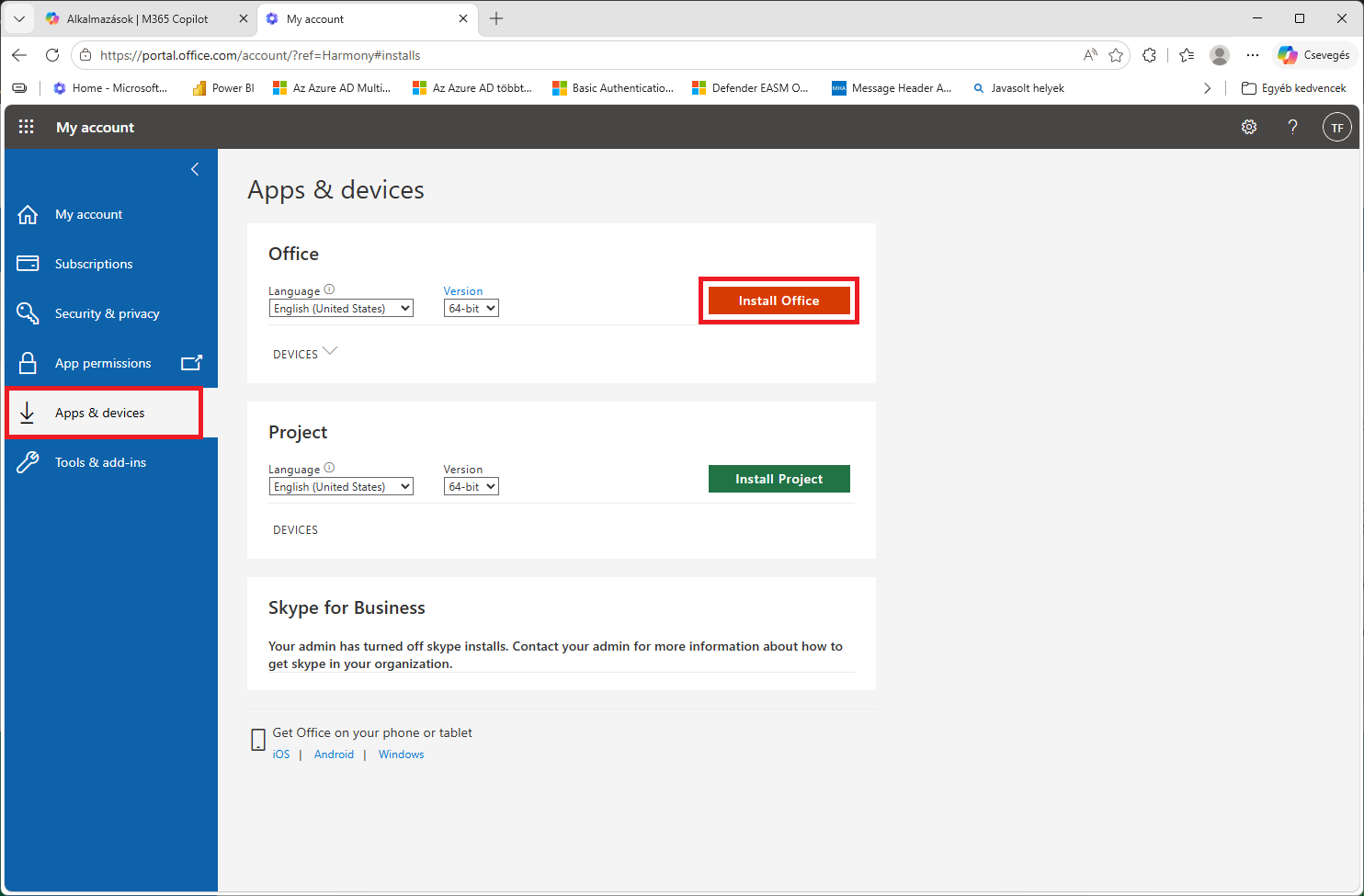Click the leftmost favorites bar icon
Viewport: 1364px width, 896px height.
coord(19,88)
